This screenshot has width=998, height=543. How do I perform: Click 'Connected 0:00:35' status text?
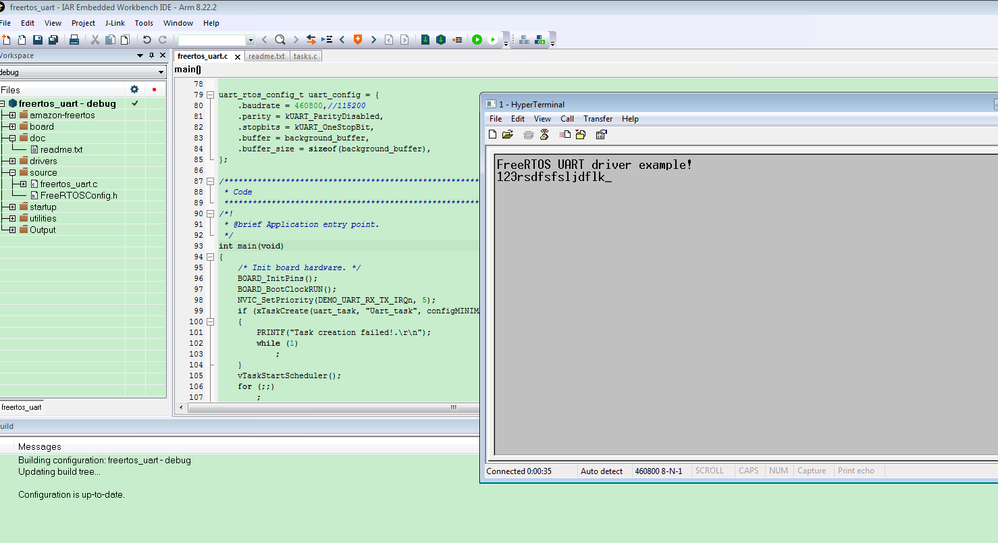(519, 471)
